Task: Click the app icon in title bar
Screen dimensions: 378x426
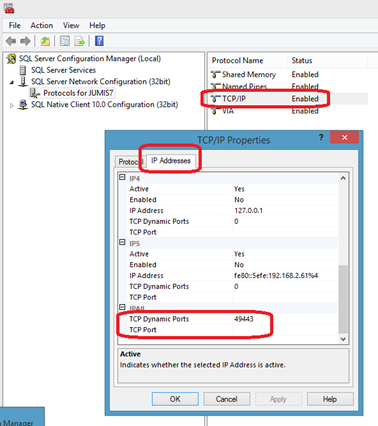Action: pos(9,8)
